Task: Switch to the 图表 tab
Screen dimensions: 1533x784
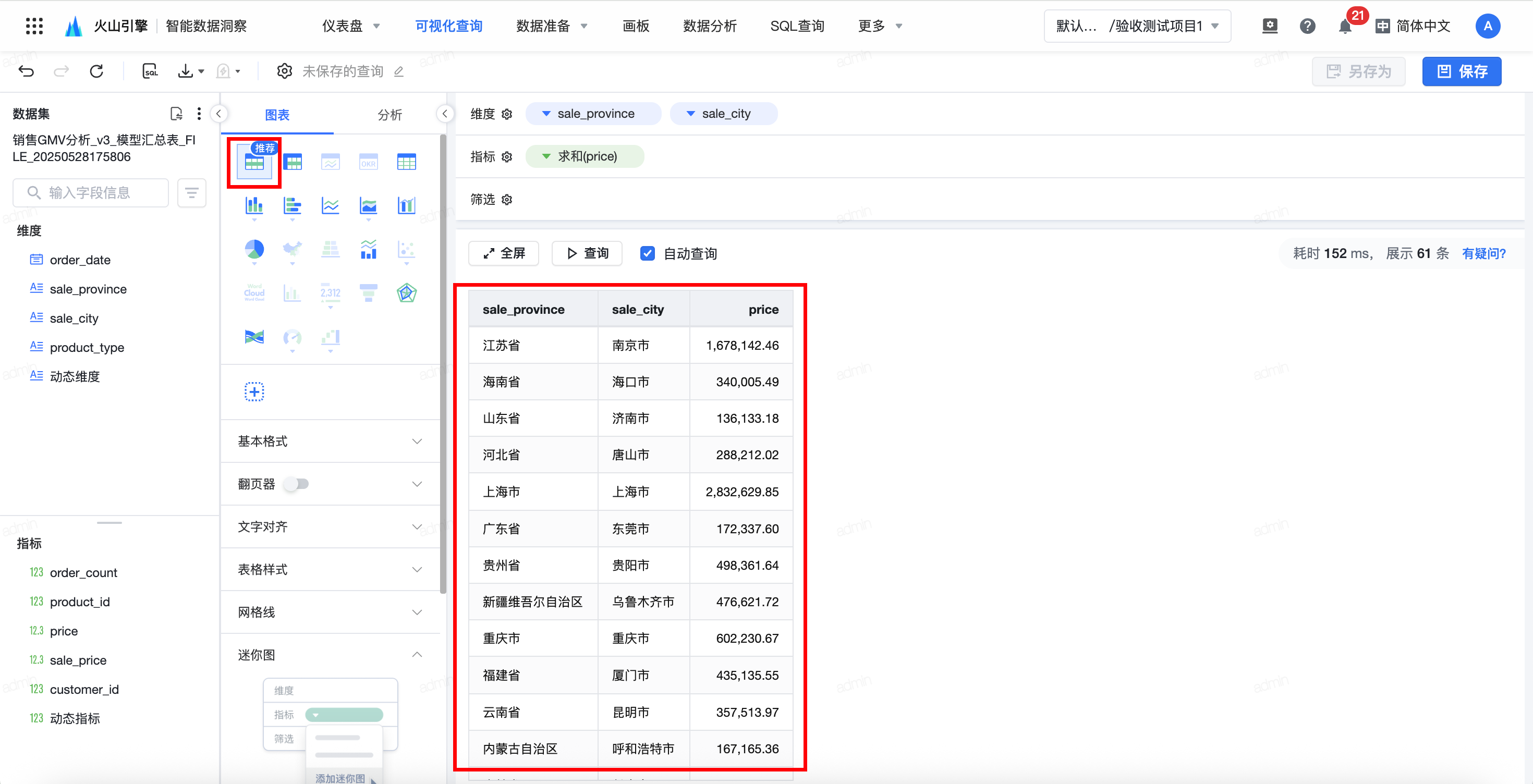Action: (277, 115)
